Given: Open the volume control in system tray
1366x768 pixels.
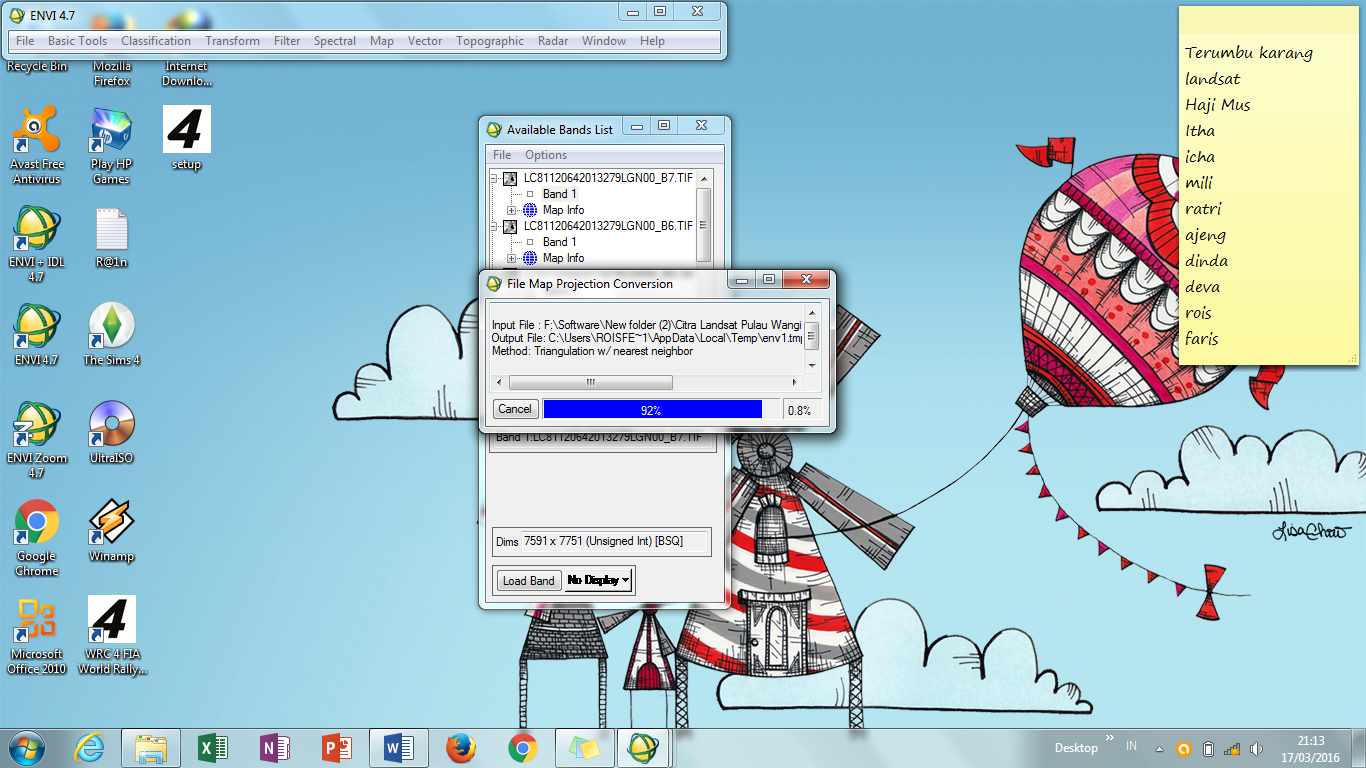Looking at the screenshot, I should pyautogui.click(x=1256, y=749).
